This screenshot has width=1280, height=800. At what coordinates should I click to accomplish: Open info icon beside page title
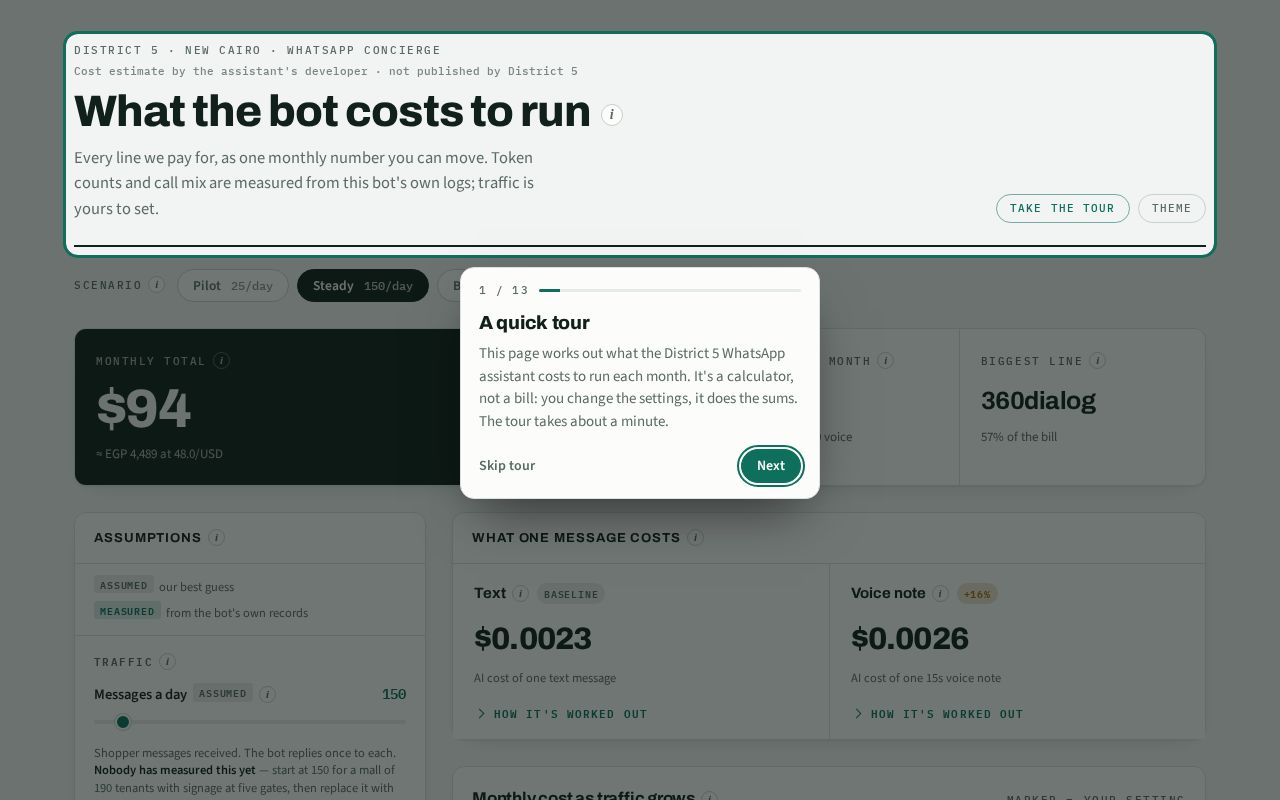point(612,115)
